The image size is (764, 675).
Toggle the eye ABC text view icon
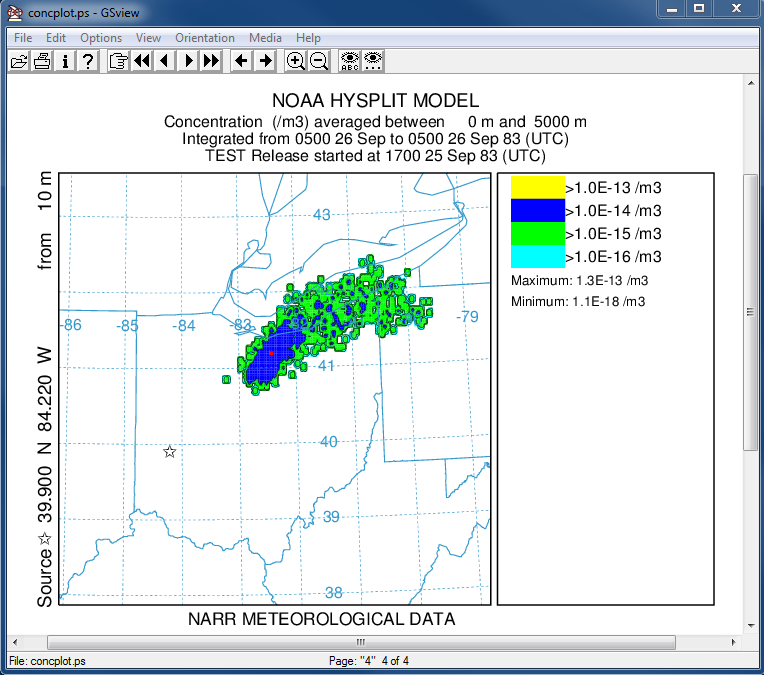pyautogui.click(x=350, y=61)
